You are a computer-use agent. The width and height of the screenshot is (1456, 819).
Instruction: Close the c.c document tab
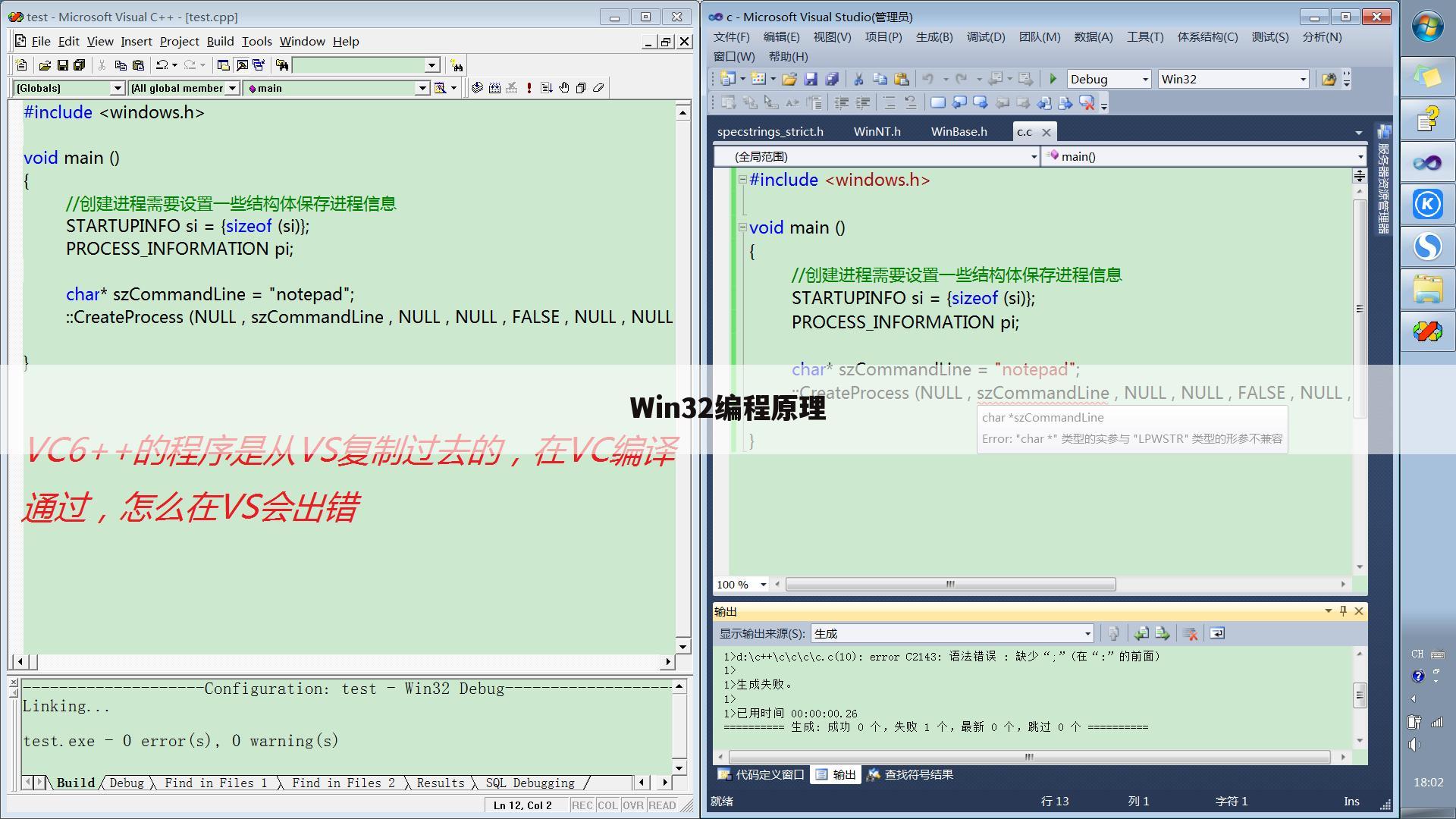1046,132
